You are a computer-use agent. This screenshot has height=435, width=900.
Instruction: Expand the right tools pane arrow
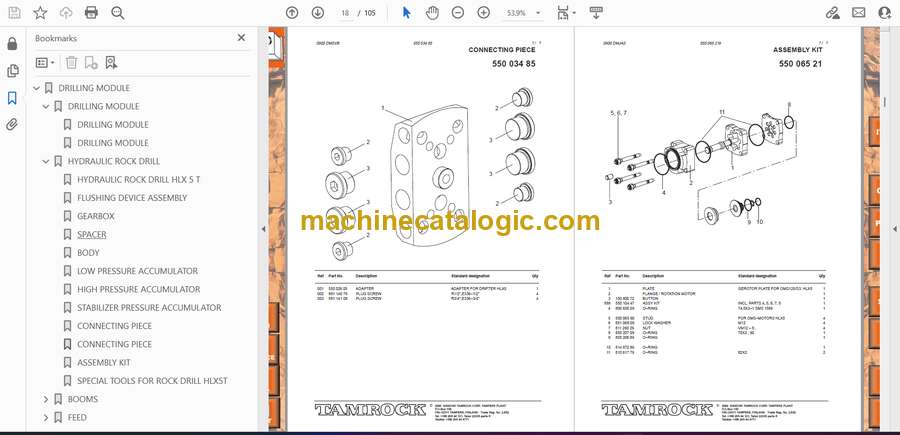coord(895,229)
